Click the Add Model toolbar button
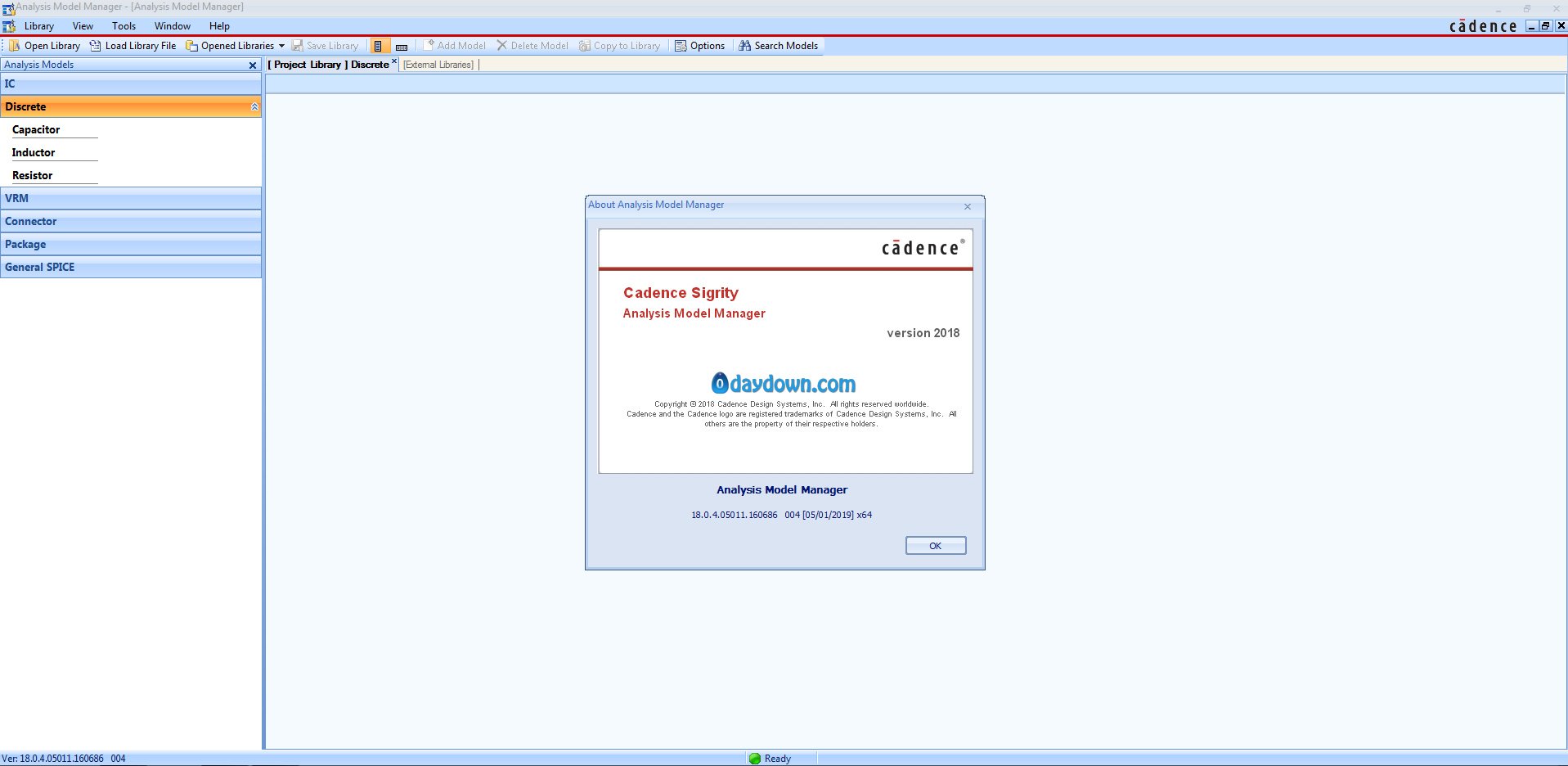The height and width of the screenshot is (766, 1568). [x=454, y=46]
